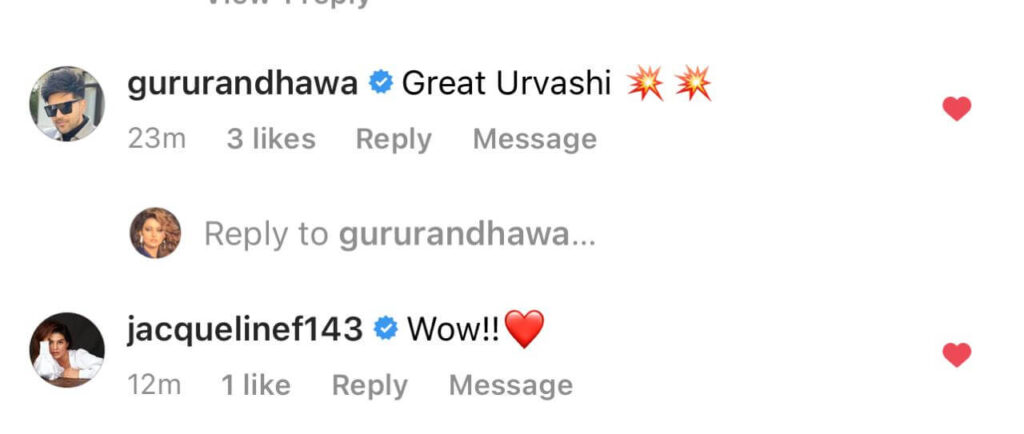Click the 23m timestamp on comment

[157, 139]
